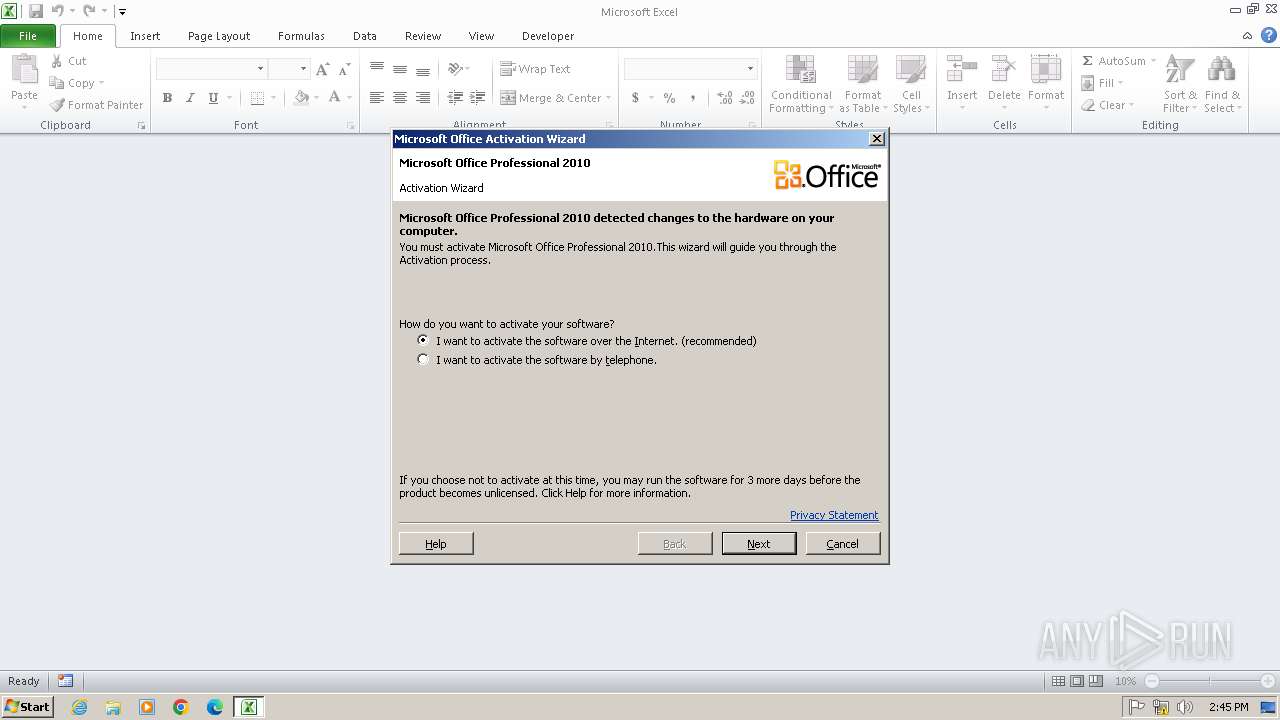The image size is (1280, 720).
Task: Click Next in Activation Wizard
Action: pyautogui.click(x=759, y=544)
